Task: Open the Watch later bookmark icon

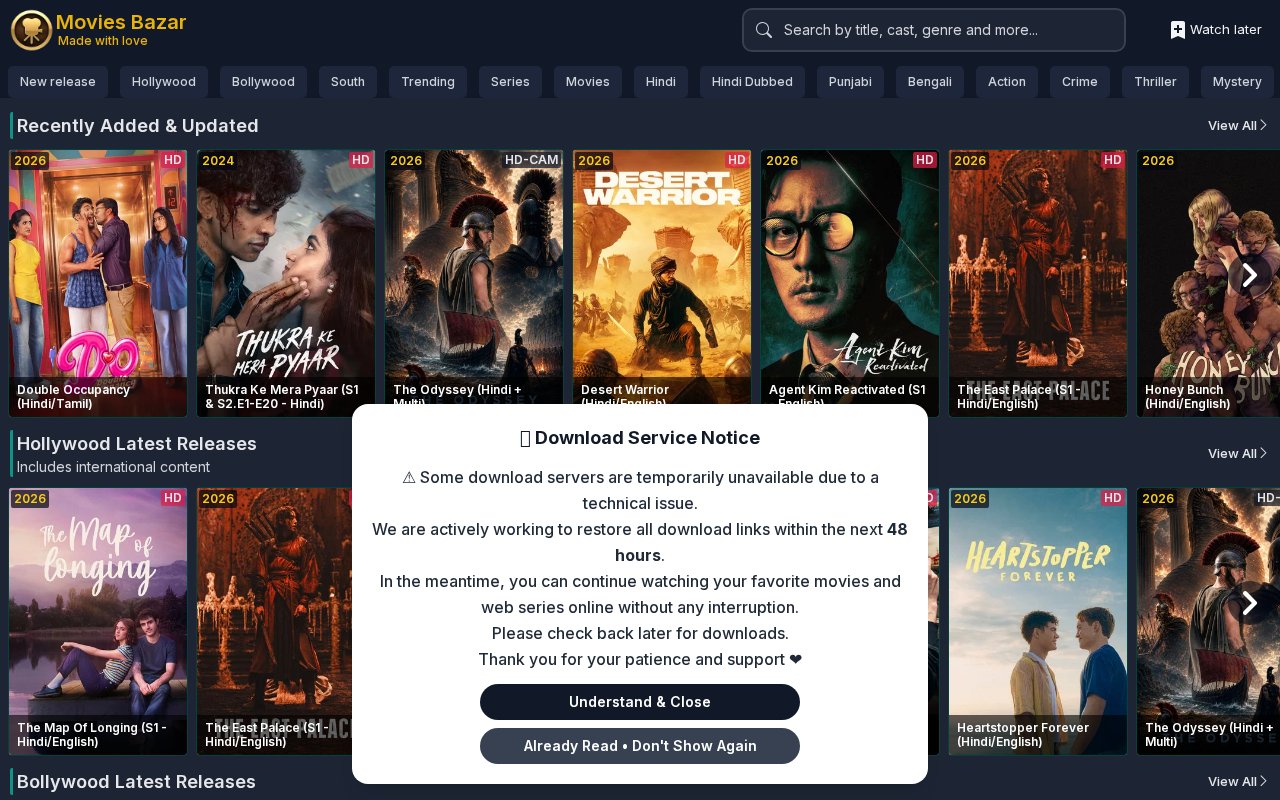Action: coord(1178,30)
